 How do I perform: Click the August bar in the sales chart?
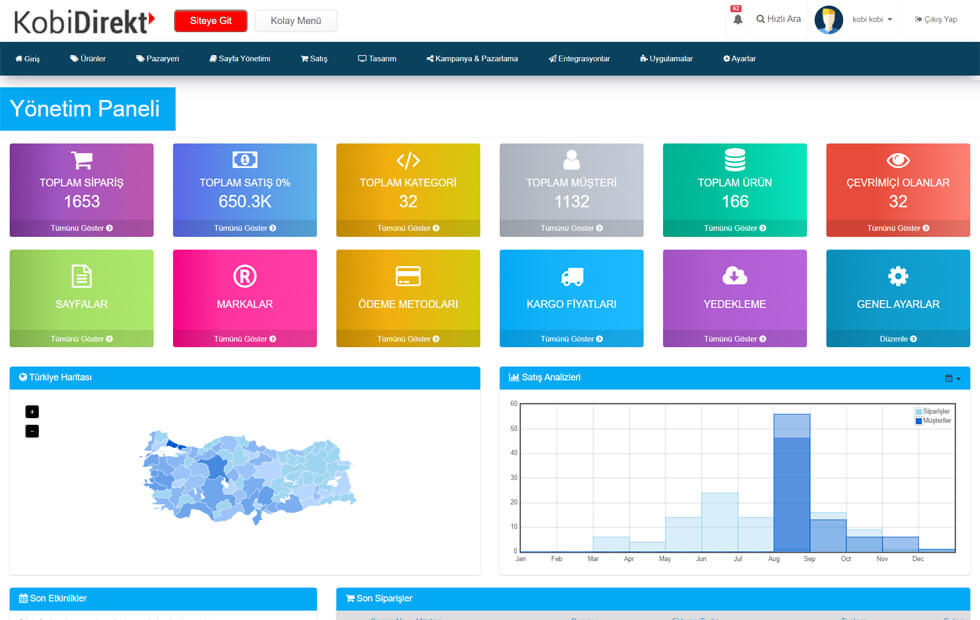(791, 490)
